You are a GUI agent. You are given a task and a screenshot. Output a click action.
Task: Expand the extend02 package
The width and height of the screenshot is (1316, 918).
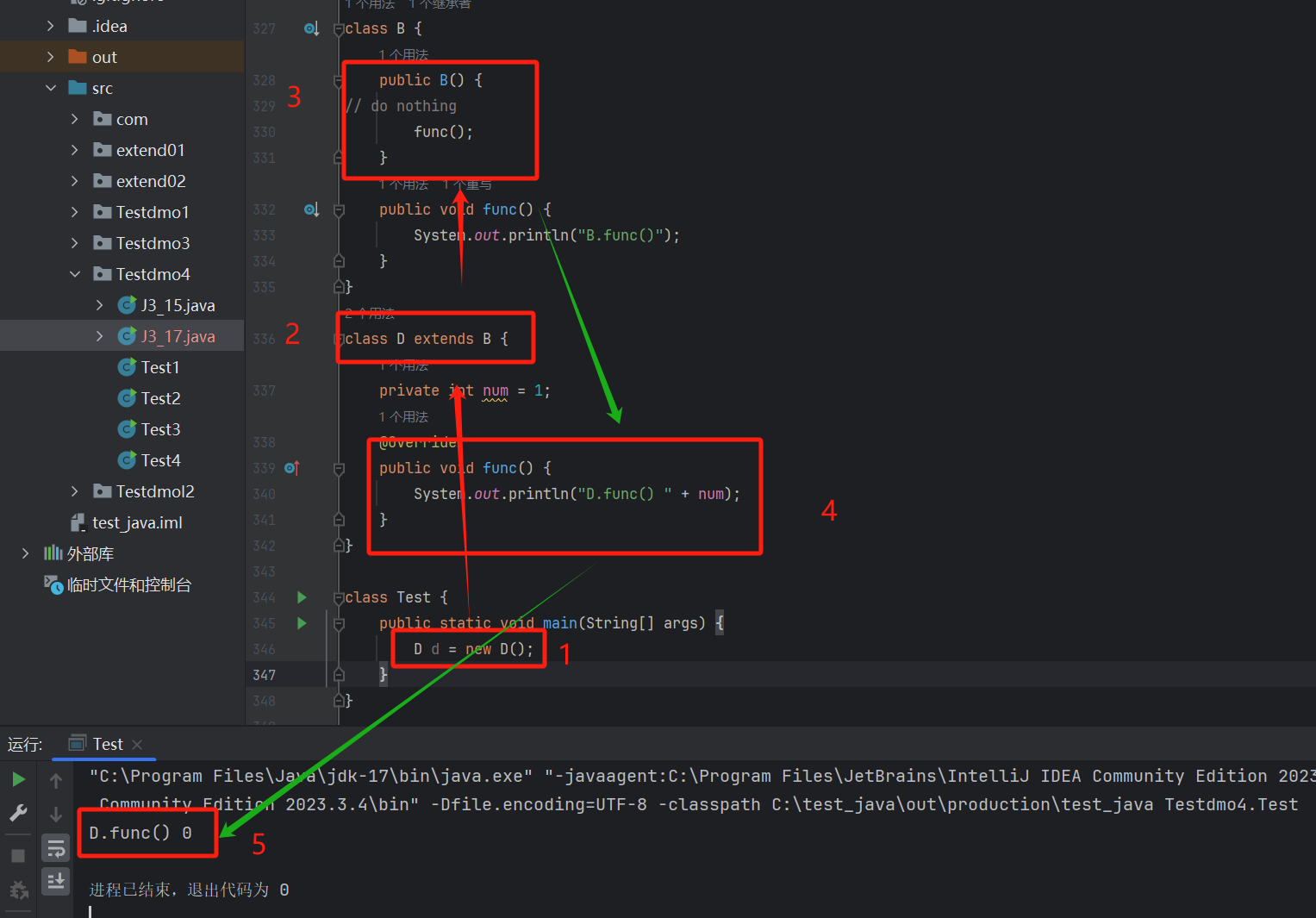74,181
